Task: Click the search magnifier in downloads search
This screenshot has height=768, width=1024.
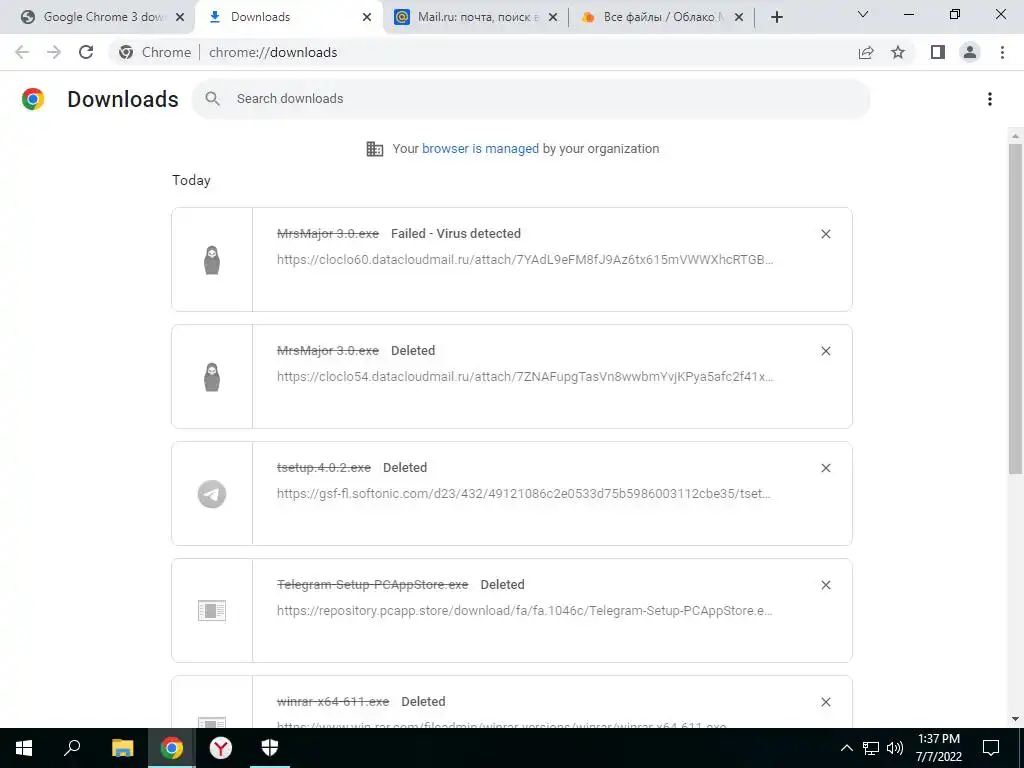Action: click(x=212, y=99)
